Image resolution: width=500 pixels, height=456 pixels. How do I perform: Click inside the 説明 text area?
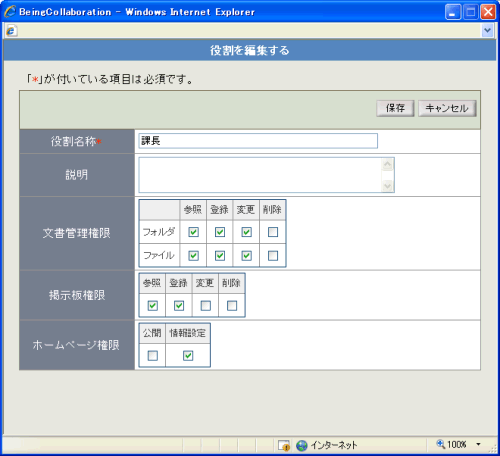tap(260, 175)
